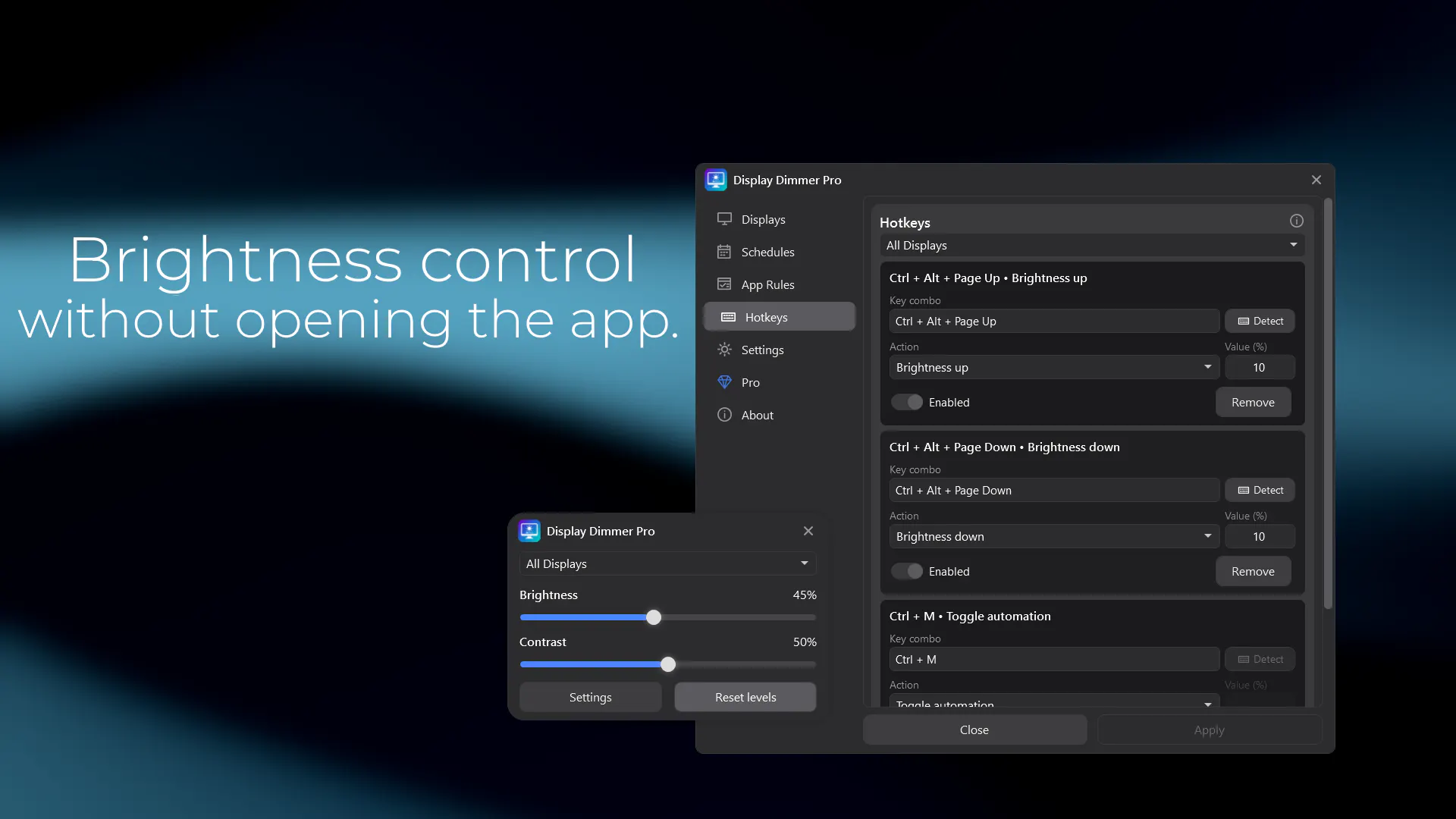Click the 'Ctrl + M • Toggle automation' heading
This screenshot has width=1456, height=819.
click(x=970, y=616)
